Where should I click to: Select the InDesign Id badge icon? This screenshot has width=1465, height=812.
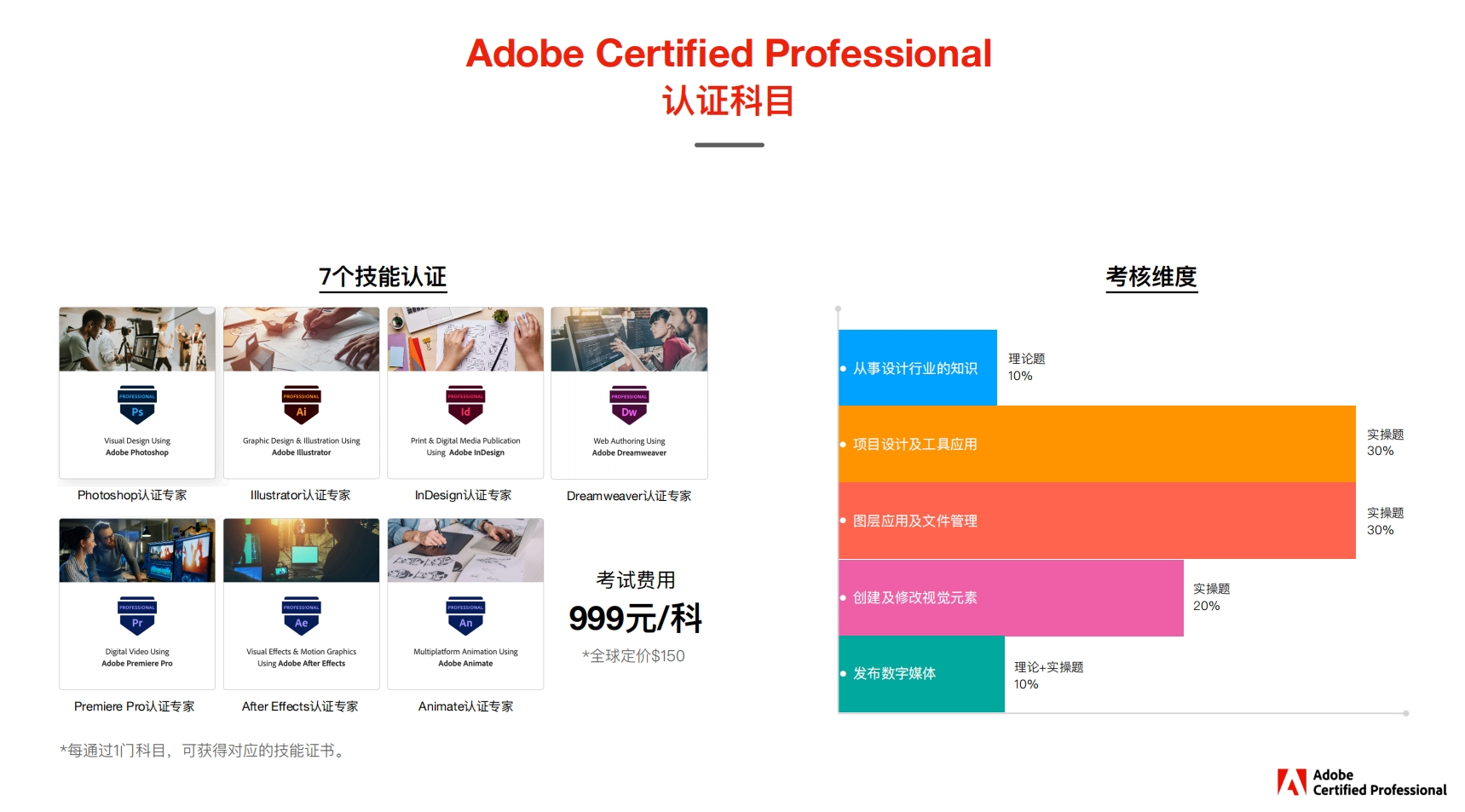(464, 406)
